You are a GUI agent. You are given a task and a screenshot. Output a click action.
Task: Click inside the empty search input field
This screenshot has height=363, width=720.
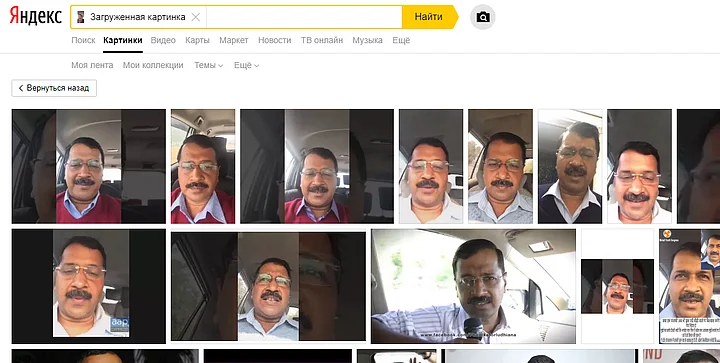pyautogui.click(x=304, y=17)
